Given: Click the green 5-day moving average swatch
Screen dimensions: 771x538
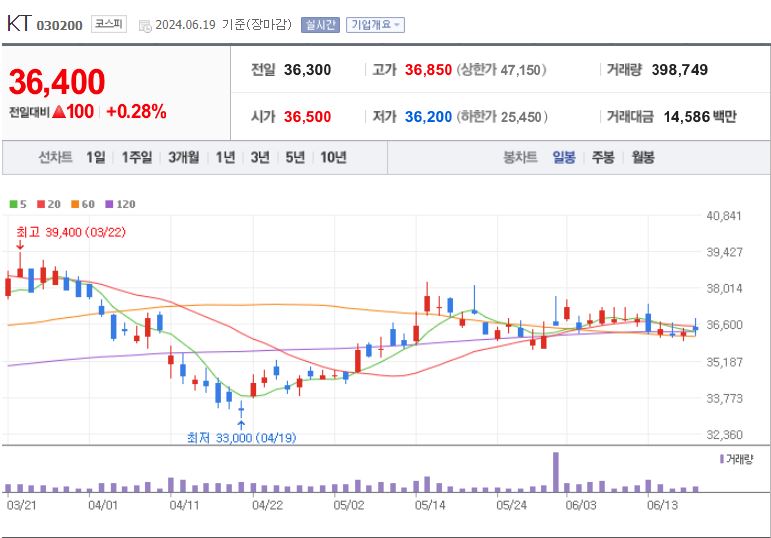Looking at the screenshot, I should coord(14,204).
